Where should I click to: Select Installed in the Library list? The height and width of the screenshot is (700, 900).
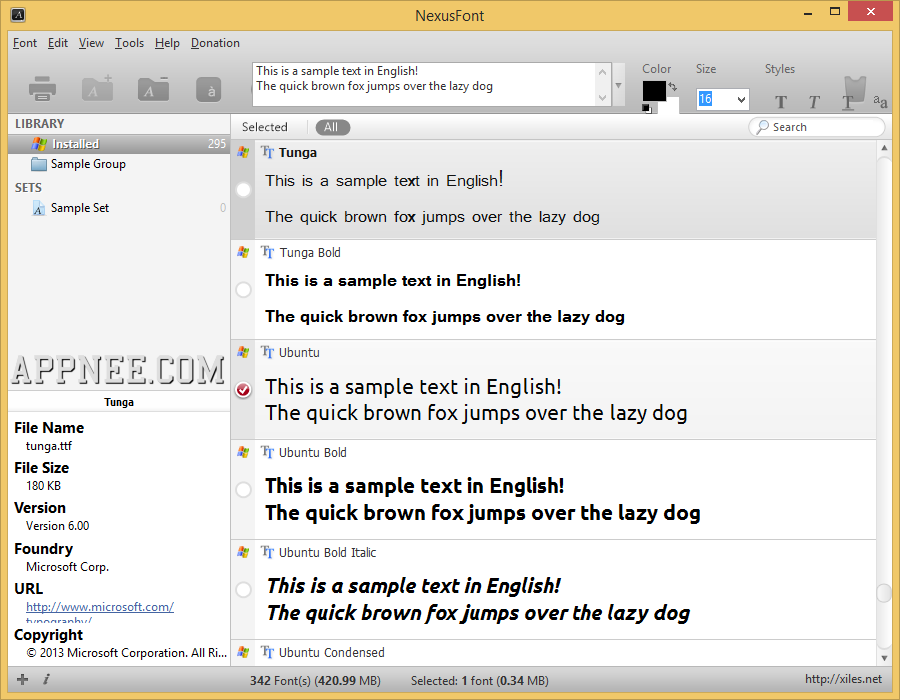(x=119, y=144)
